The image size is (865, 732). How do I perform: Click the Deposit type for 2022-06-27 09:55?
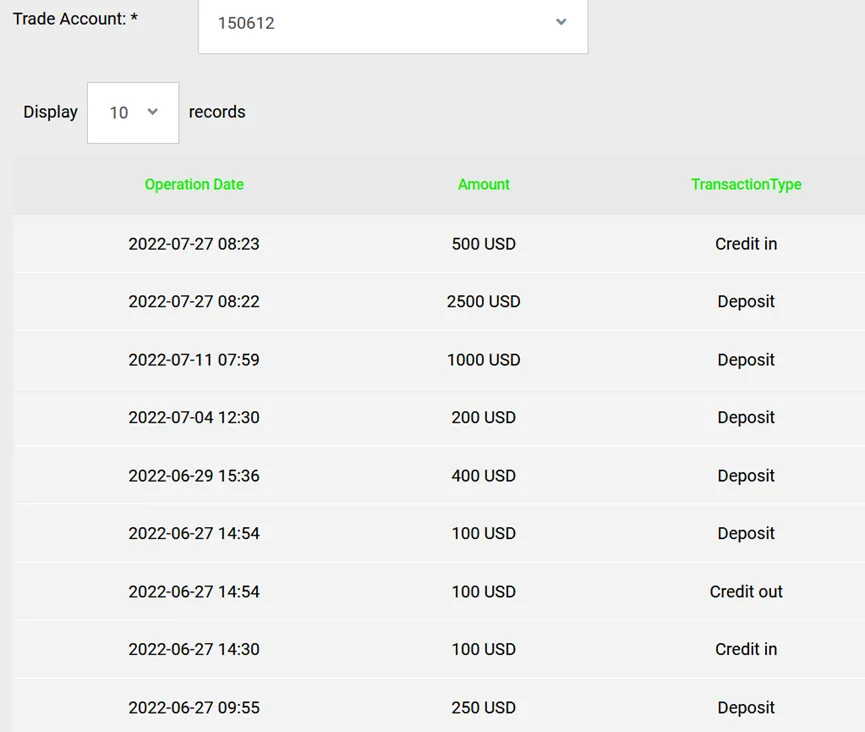[x=746, y=708]
